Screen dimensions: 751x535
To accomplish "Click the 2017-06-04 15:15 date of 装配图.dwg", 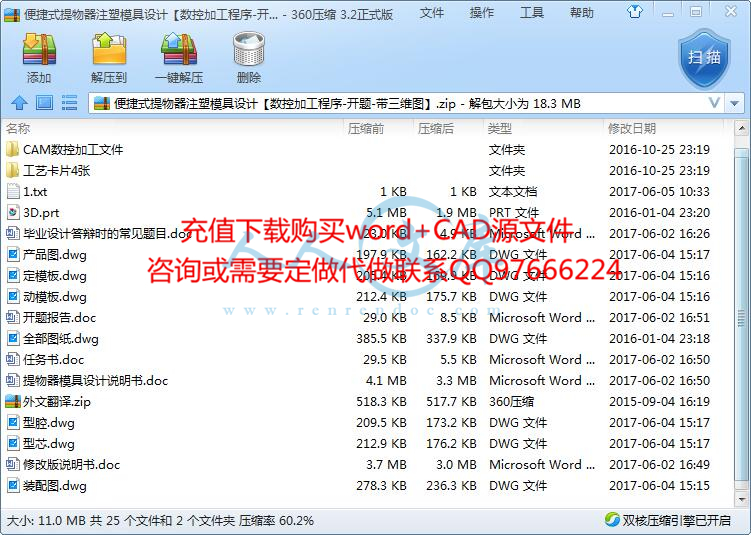I will [x=659, y=486].
